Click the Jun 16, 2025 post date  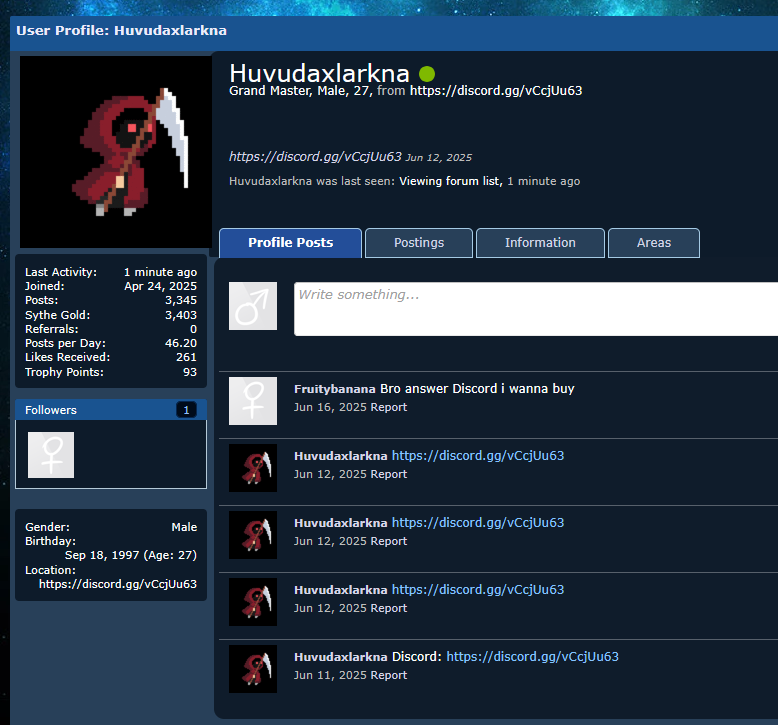(330, 407)
